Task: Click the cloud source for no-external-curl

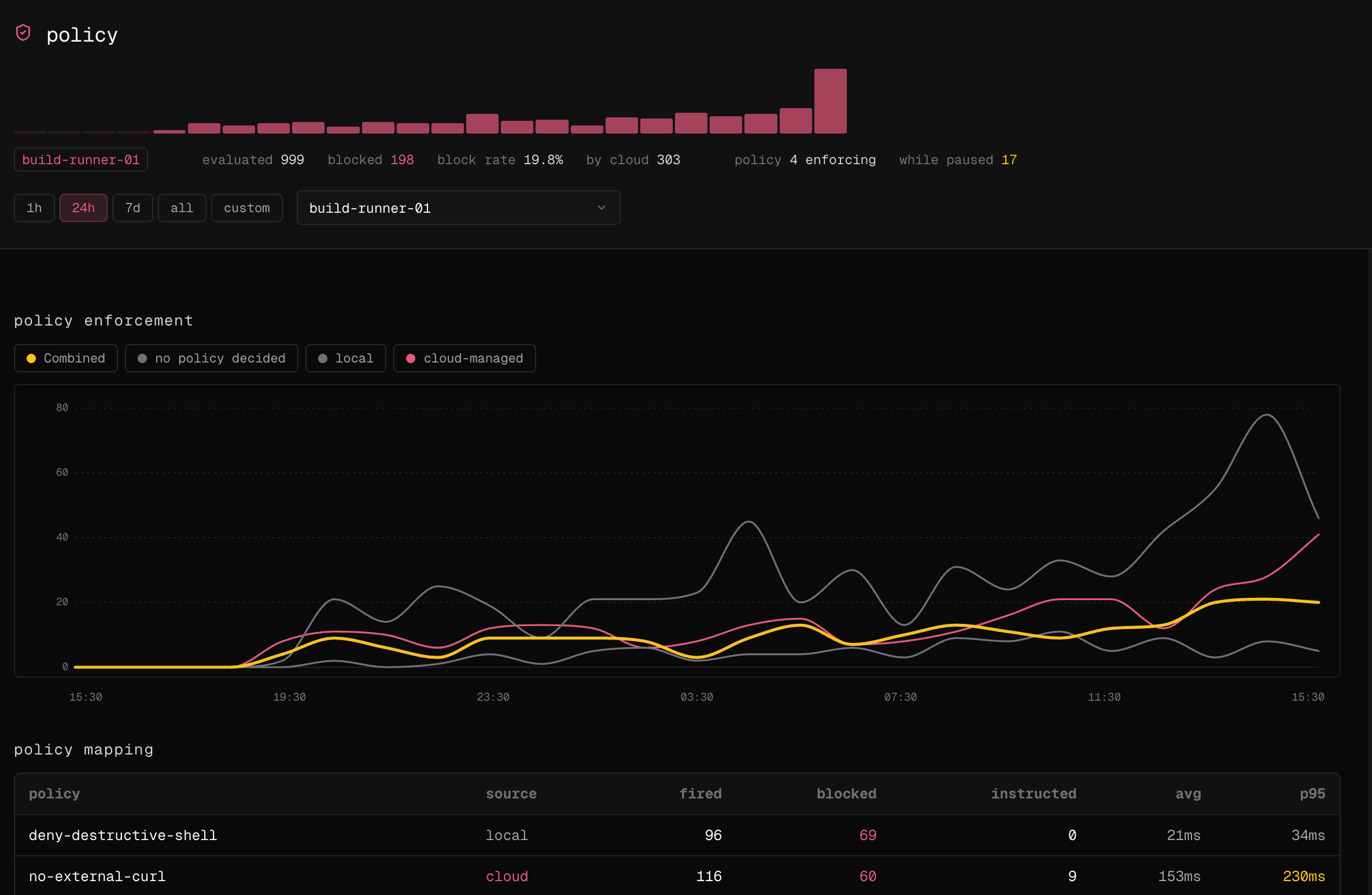Action: pos(507,876)
